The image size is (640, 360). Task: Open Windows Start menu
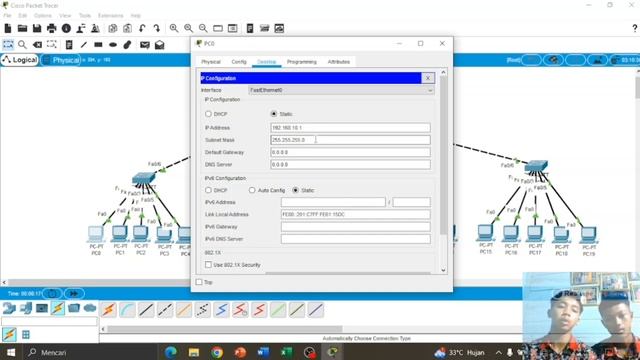(x=11, y=352)
